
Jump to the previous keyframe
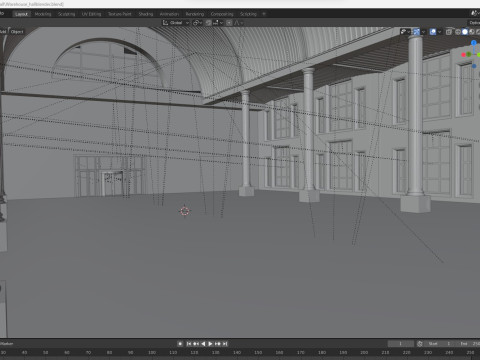point(196,344)
